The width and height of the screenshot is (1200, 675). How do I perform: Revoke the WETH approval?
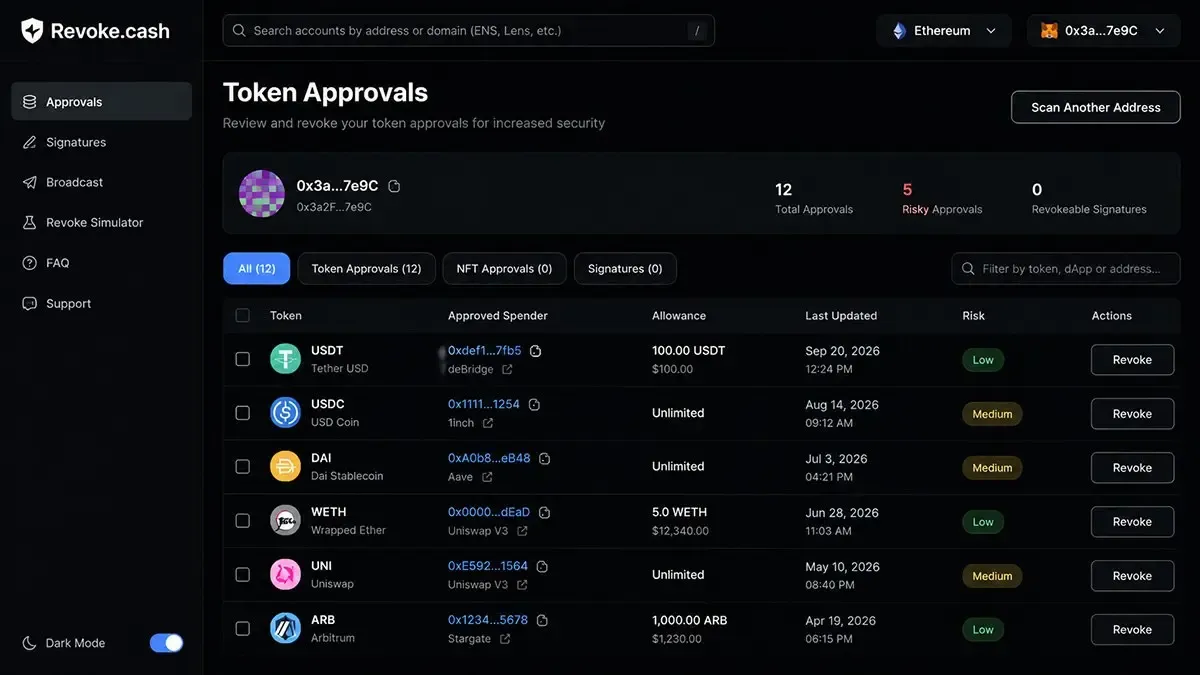pos(1132,522)
